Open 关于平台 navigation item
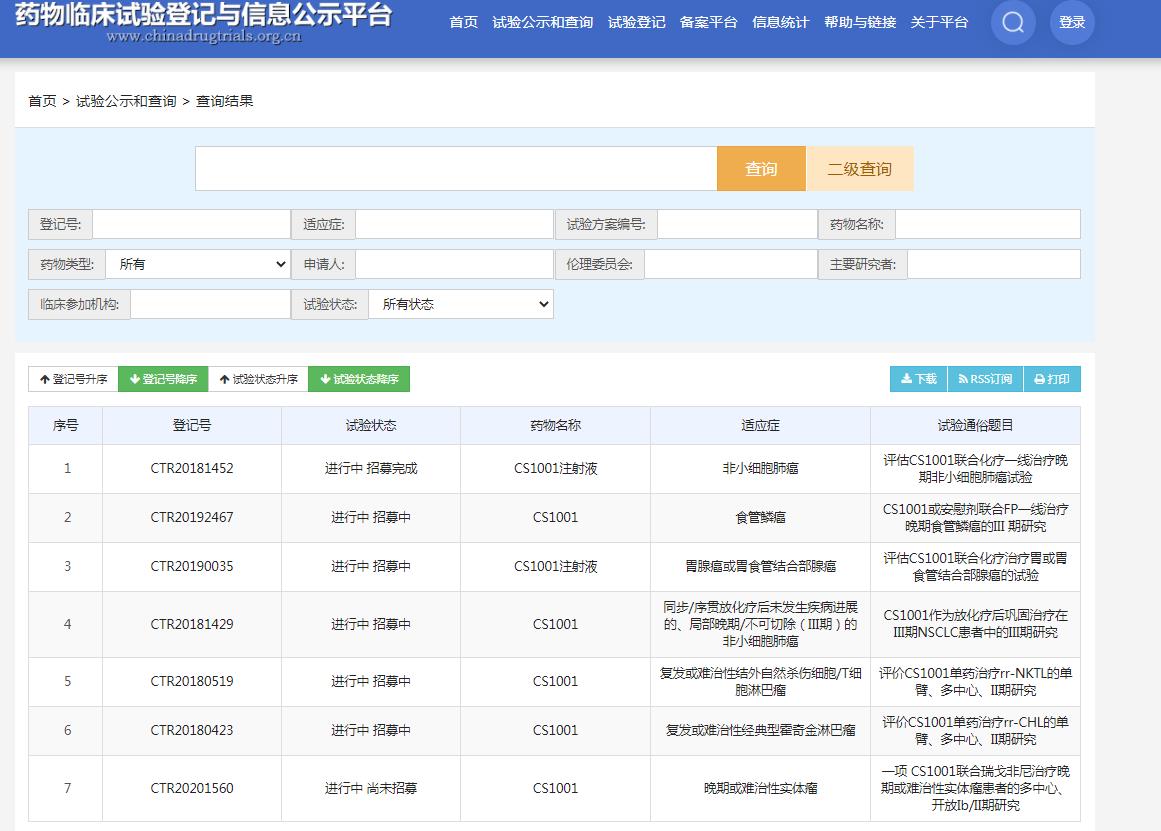Screen dimensions: 1161x831 point(940,22)
